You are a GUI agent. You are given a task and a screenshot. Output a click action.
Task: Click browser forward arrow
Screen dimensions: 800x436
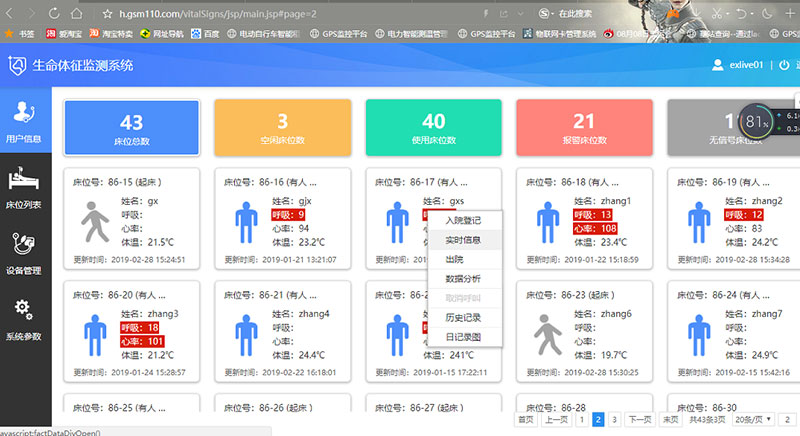[31, 13]
